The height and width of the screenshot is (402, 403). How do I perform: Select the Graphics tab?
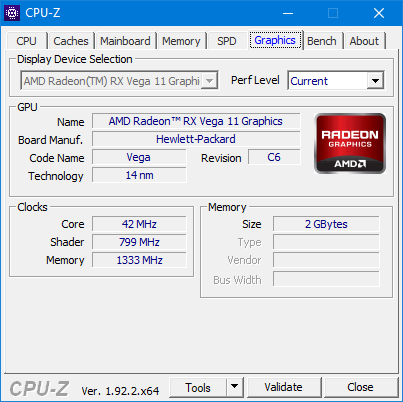[x=275, y=40]
